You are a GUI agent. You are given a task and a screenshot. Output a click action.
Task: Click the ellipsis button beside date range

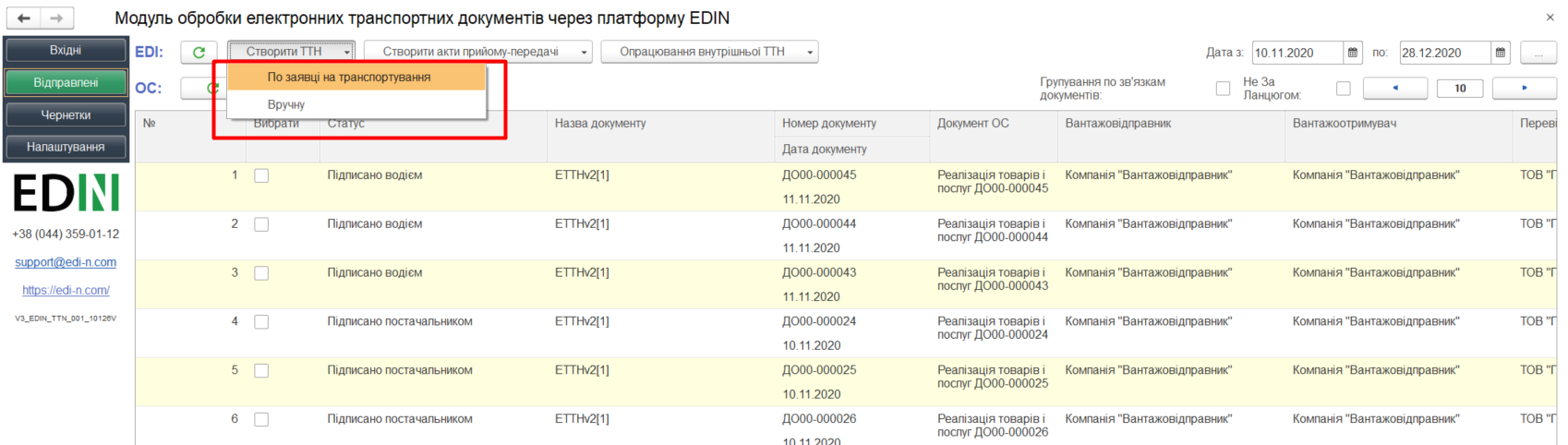tap(1538, 53)
